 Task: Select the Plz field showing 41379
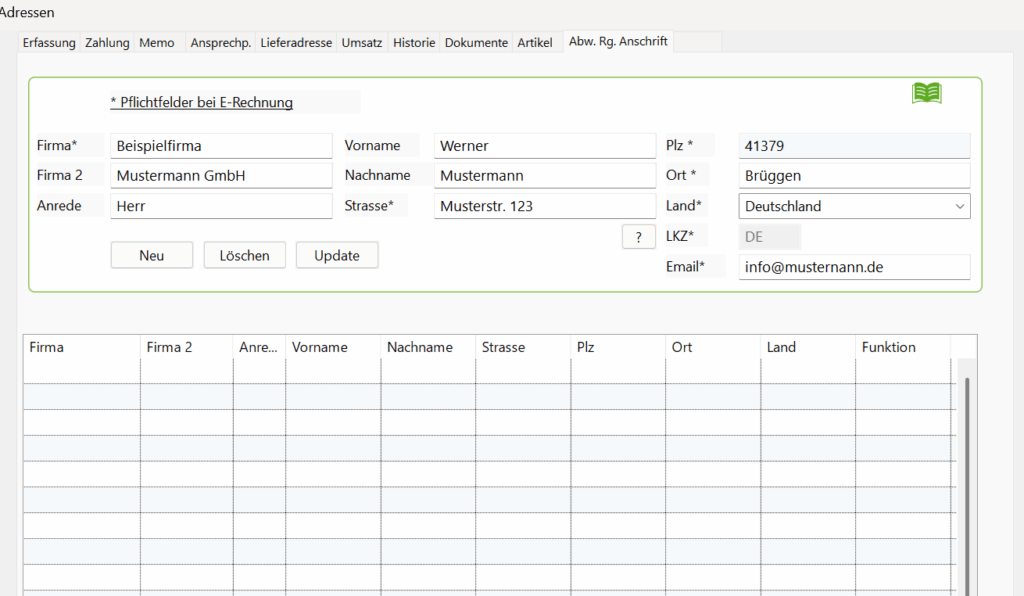854,146
